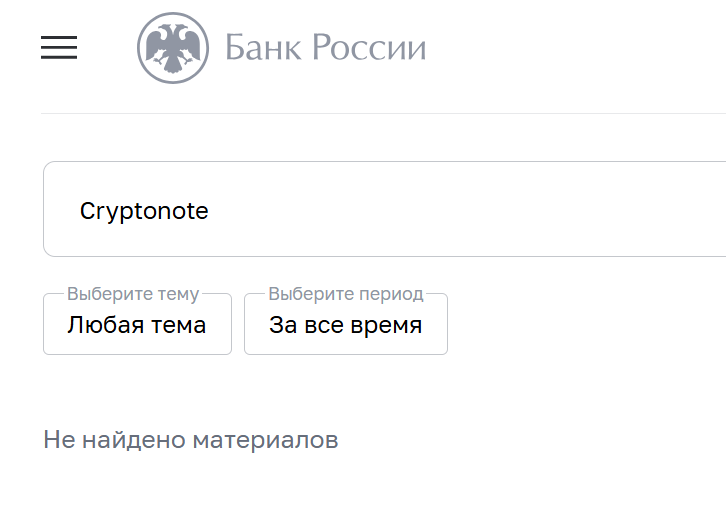Click the 'Банк России' wordmark

(x=325, y=48)
